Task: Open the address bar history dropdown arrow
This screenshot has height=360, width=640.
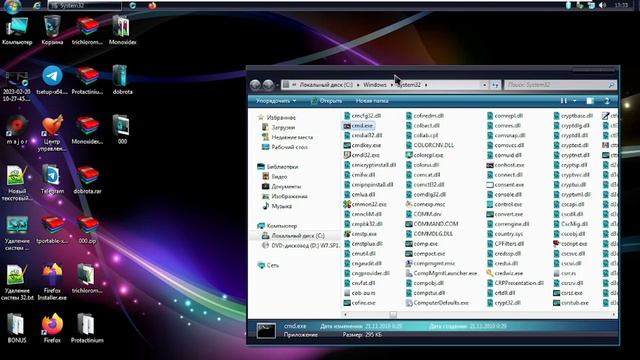Action: pos(484,85)
